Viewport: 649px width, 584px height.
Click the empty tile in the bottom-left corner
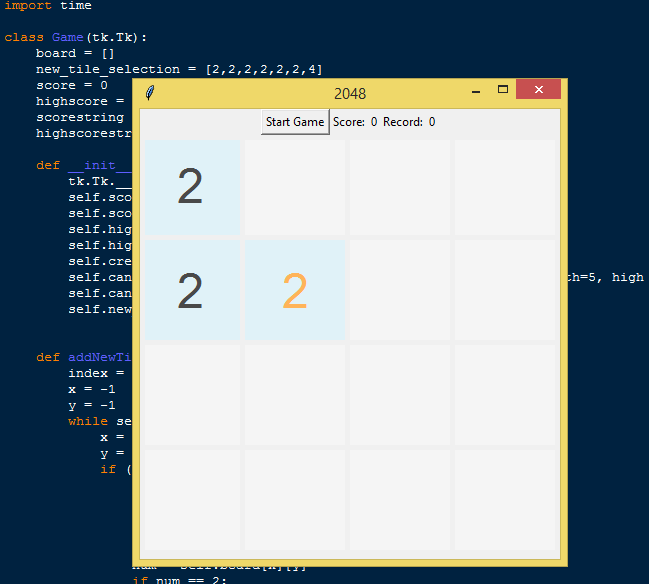[191, 499]
